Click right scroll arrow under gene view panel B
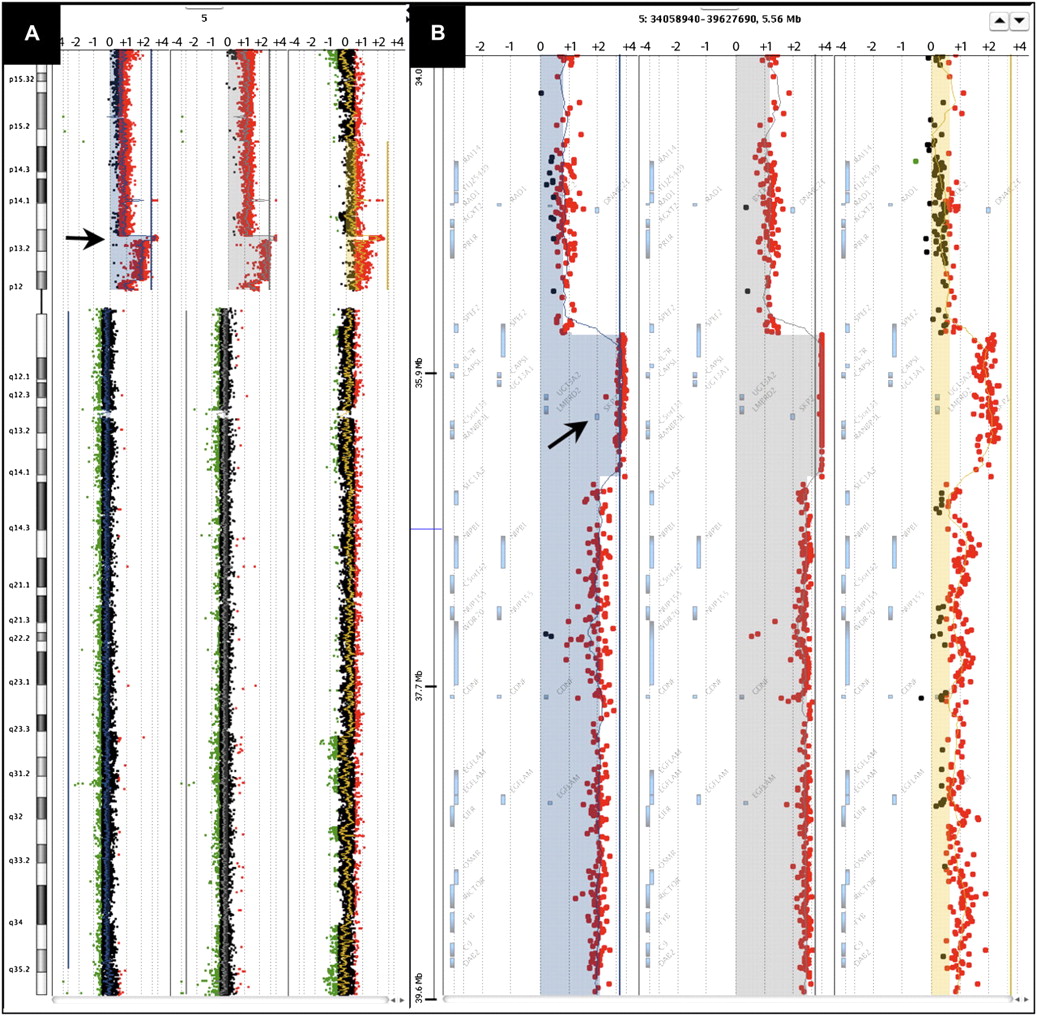1037x1016 pixels. (1026, 999)
